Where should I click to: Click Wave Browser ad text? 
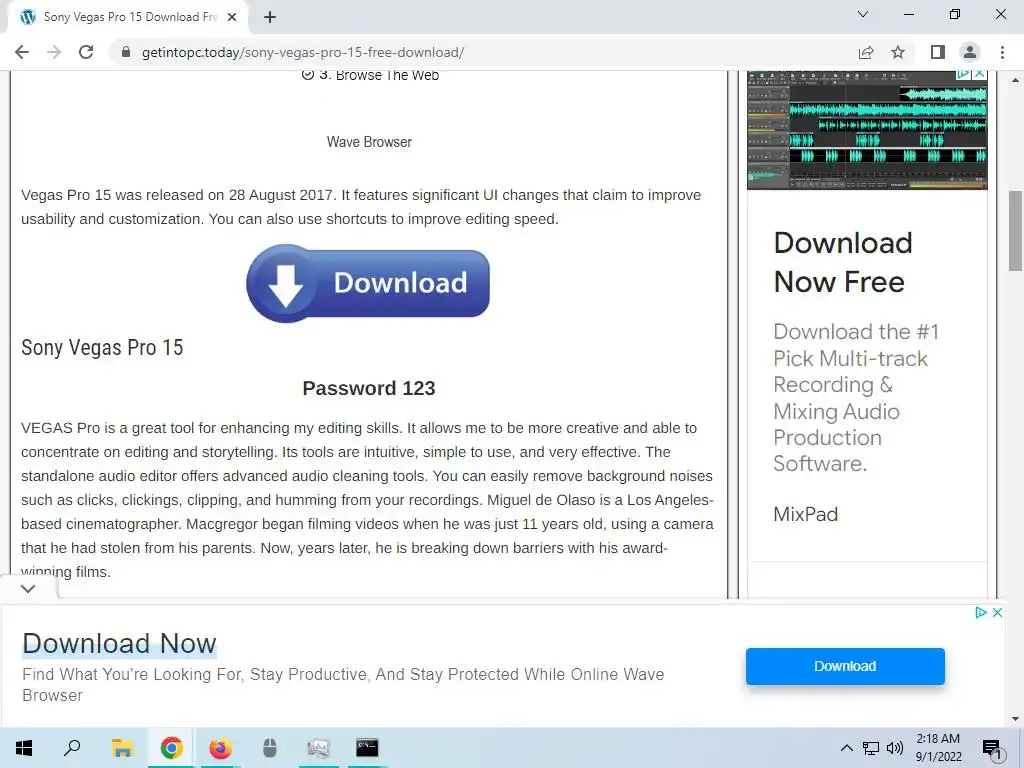(x=369, y=142)
